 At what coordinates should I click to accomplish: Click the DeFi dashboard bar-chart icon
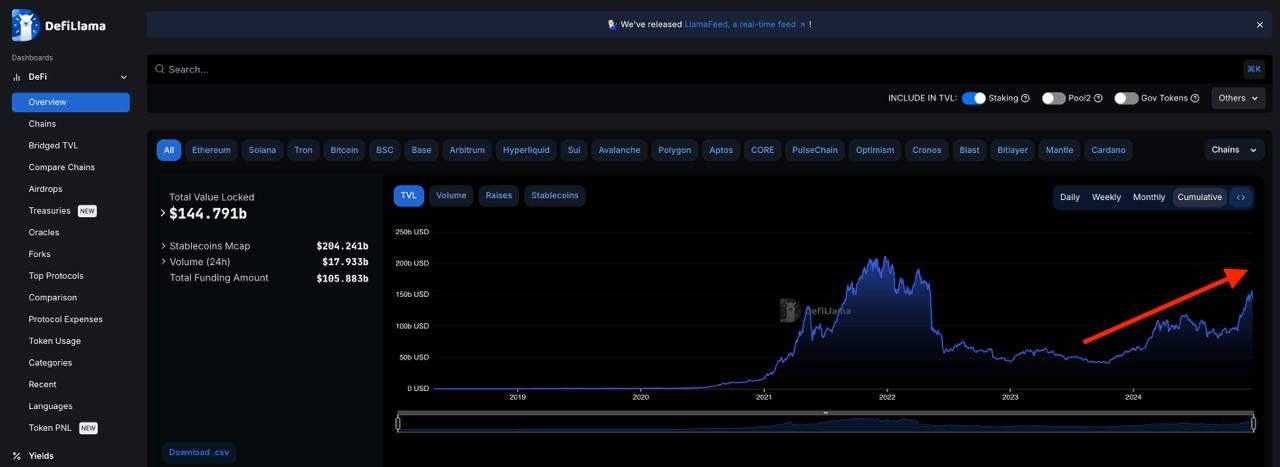(x=17, y=77)
